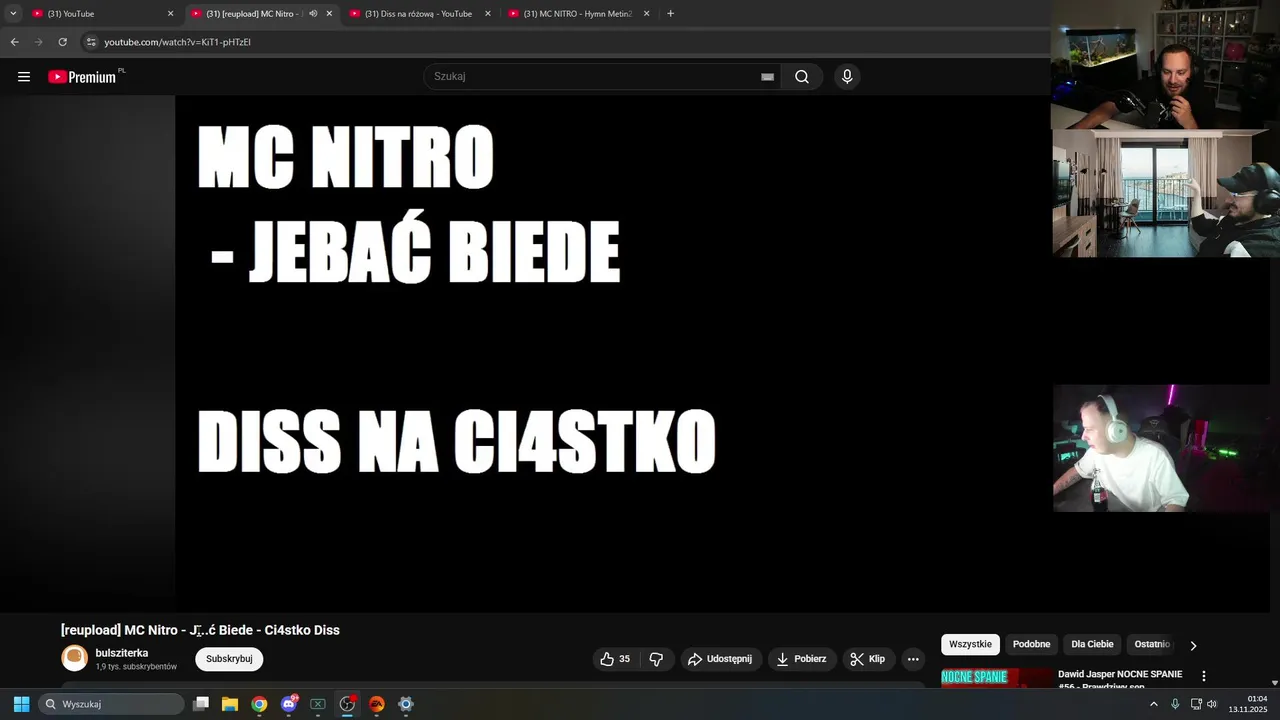Click the Udostępnij share button

coord(720,659)
